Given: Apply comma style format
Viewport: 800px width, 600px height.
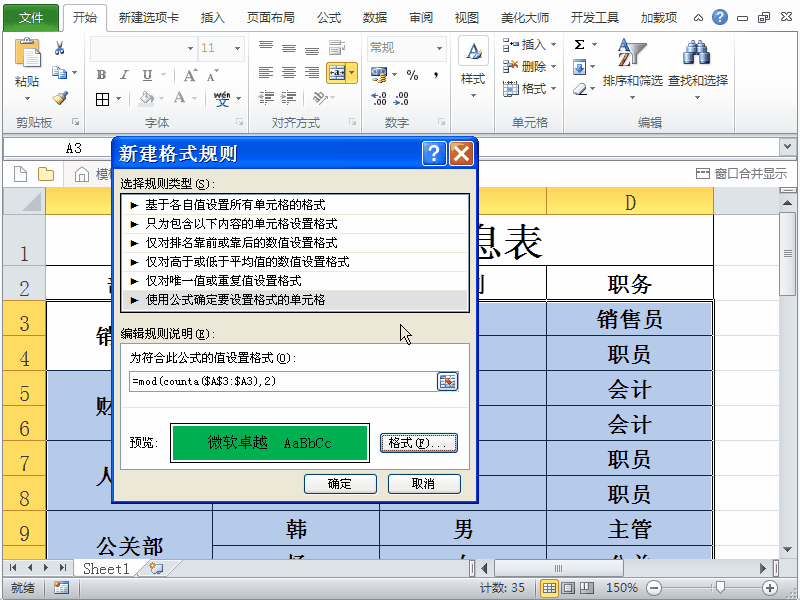Looking at the screenshot, I should (436, 76).
